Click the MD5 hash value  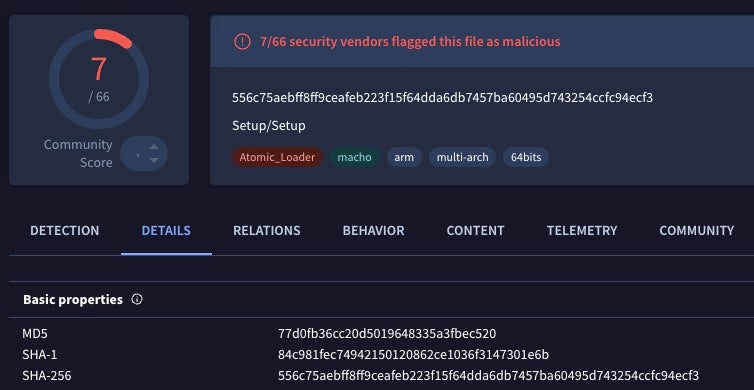[387, 333]
